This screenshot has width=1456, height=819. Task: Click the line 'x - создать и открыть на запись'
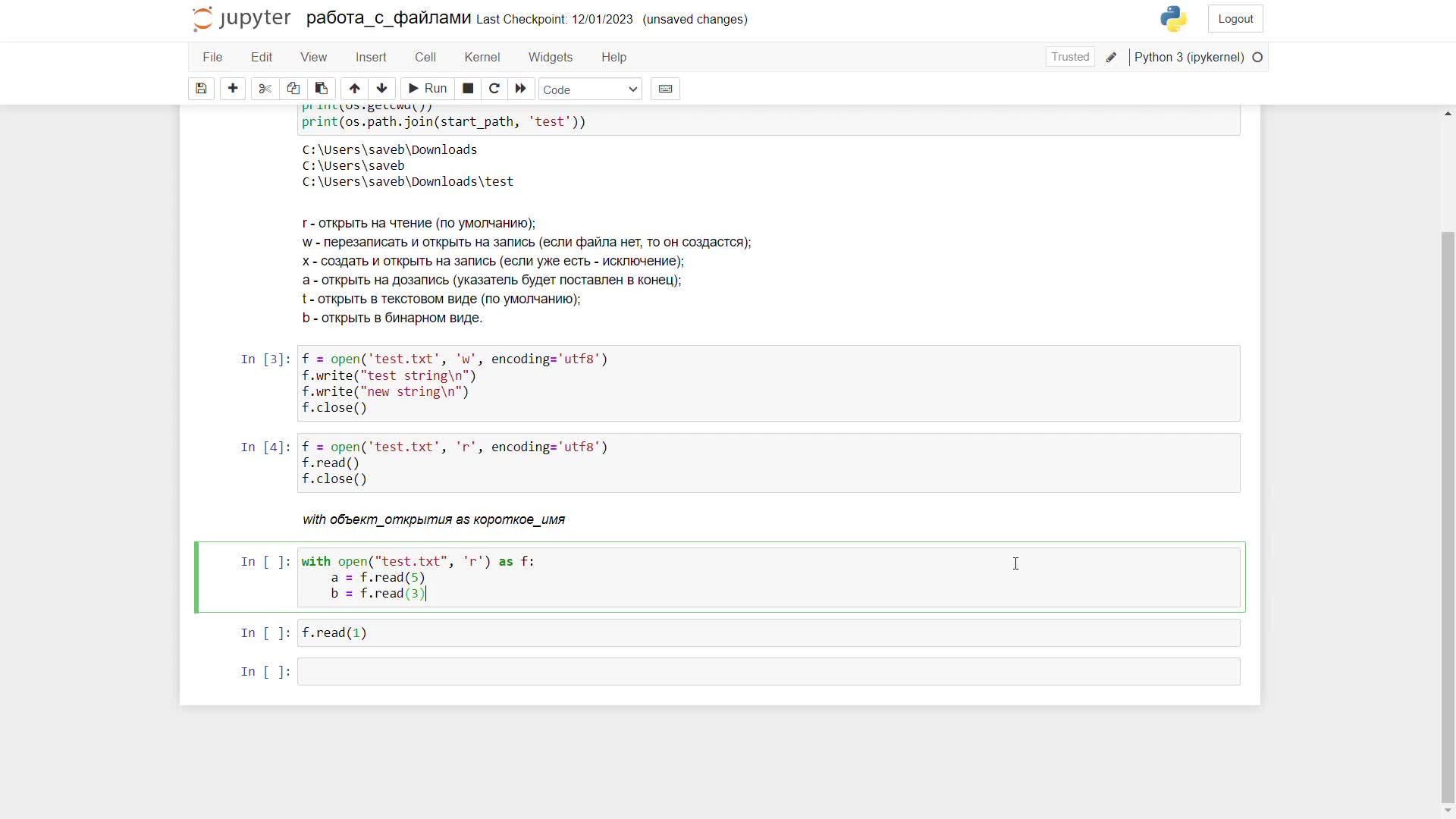pyautogui.click(x=493, y=262)
